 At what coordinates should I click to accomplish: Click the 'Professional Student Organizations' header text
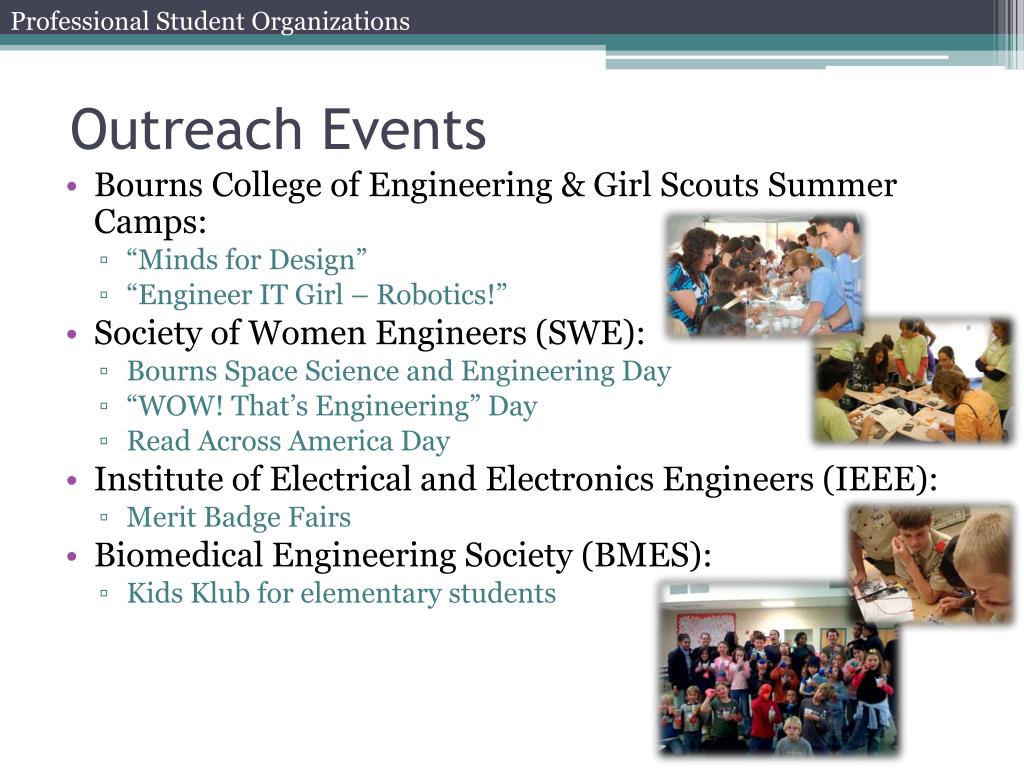210,22
